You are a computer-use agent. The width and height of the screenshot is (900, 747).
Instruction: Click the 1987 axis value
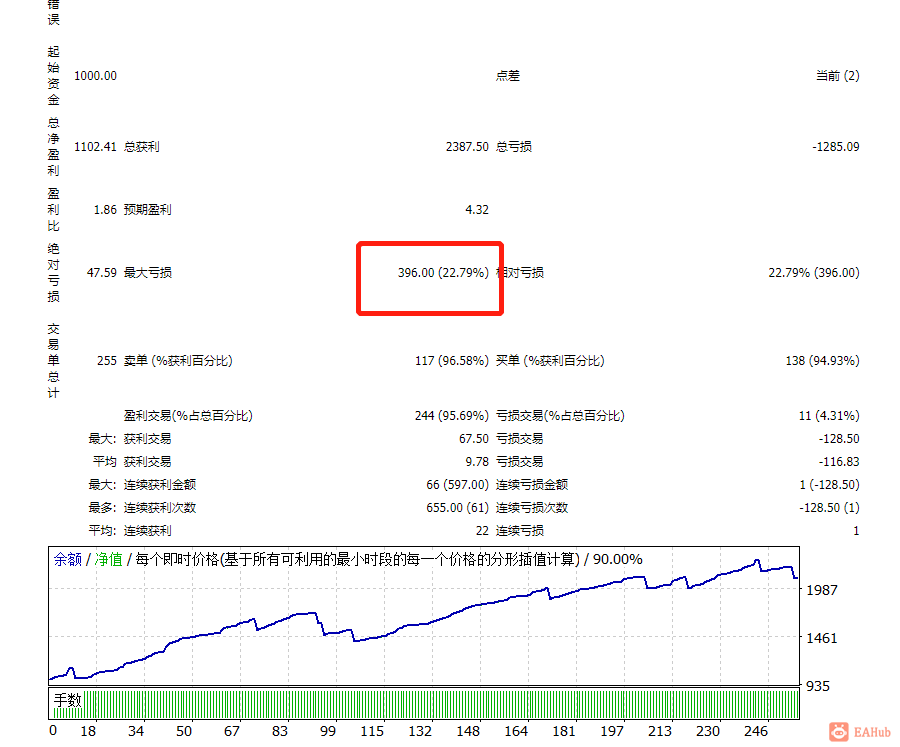point(822,590)
